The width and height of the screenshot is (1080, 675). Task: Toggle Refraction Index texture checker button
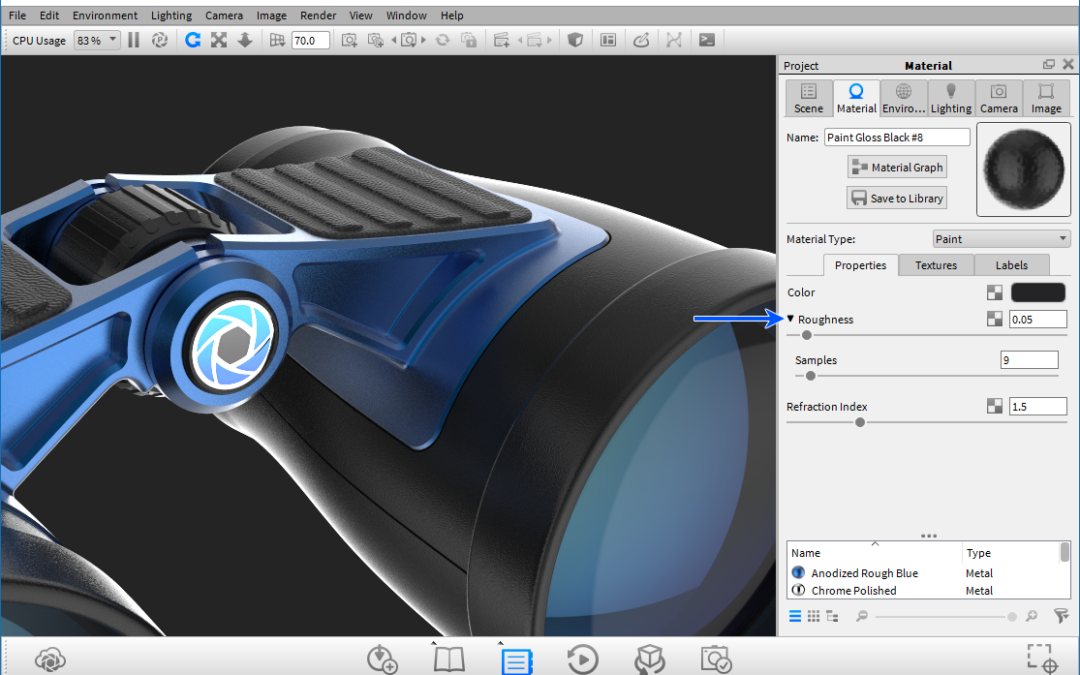995,406
